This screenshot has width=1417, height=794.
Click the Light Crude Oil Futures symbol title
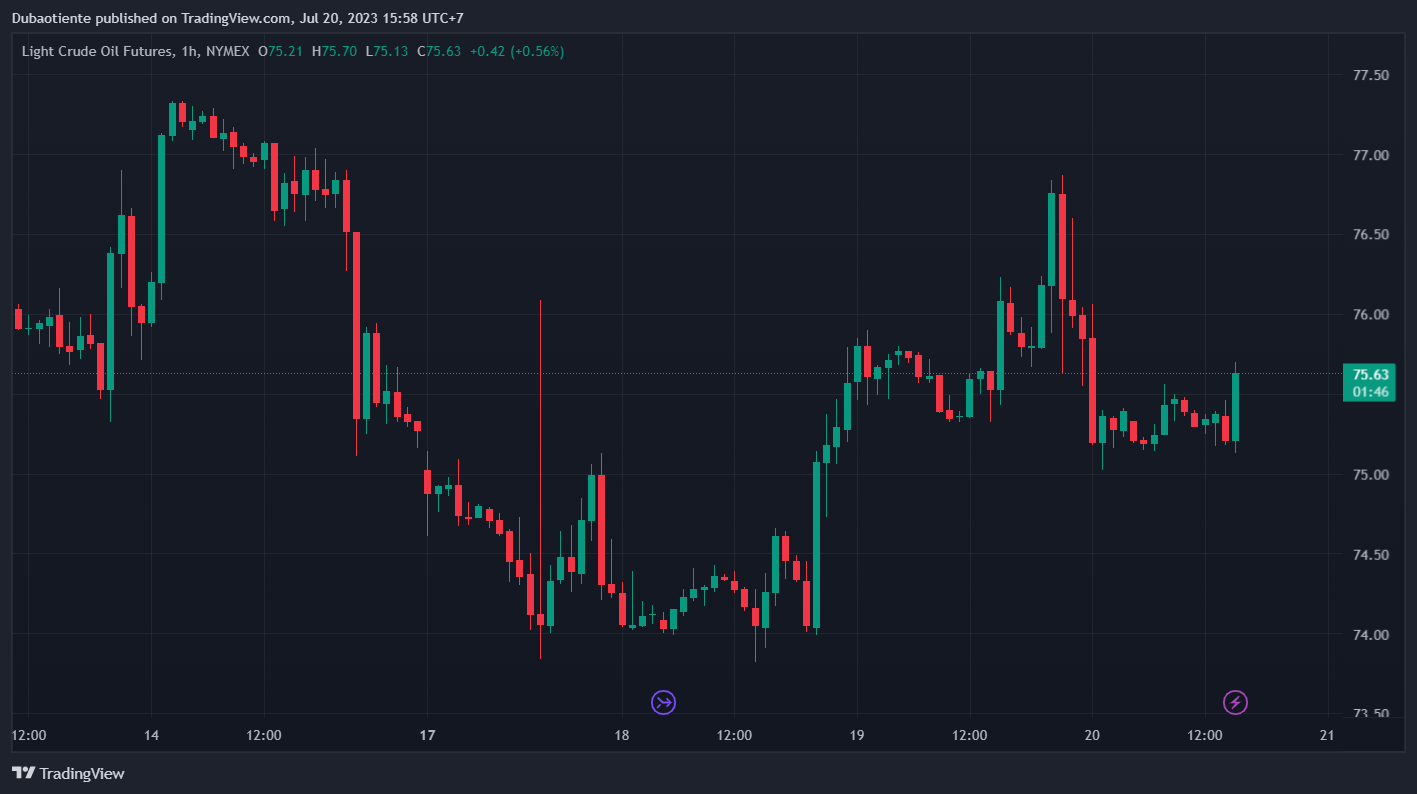(x=94, y=51)
